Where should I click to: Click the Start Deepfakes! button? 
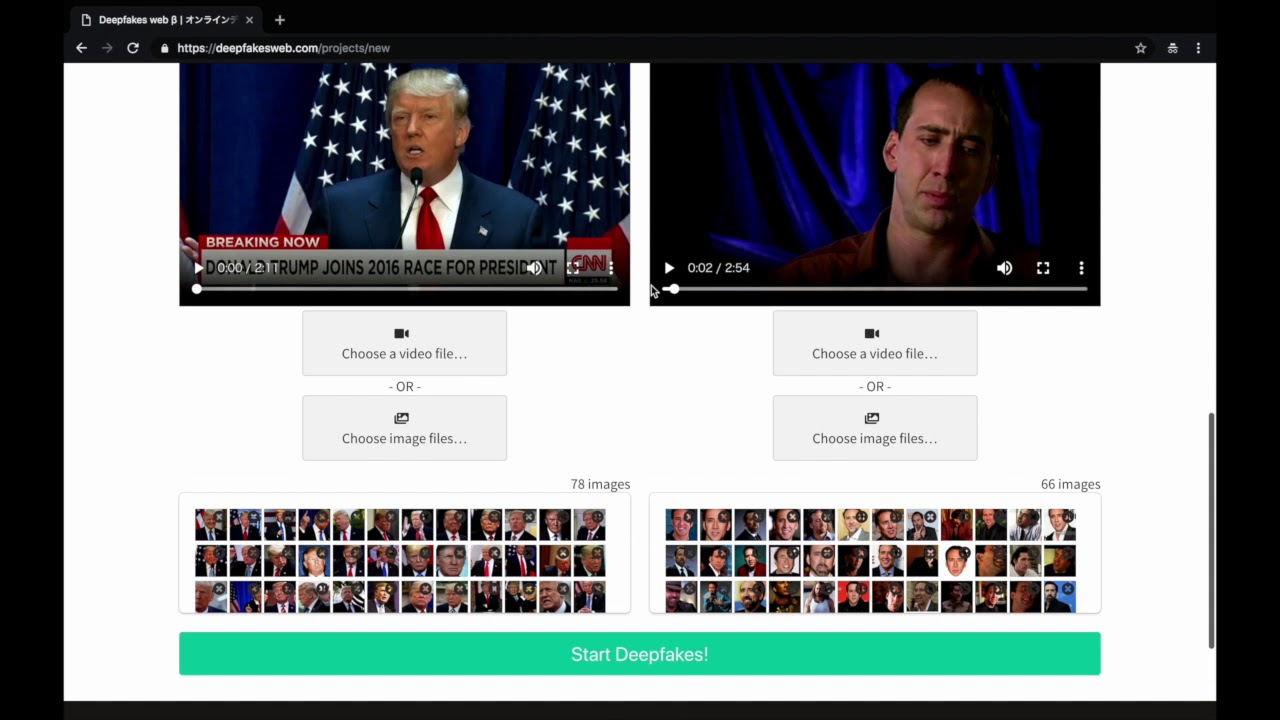639,653
